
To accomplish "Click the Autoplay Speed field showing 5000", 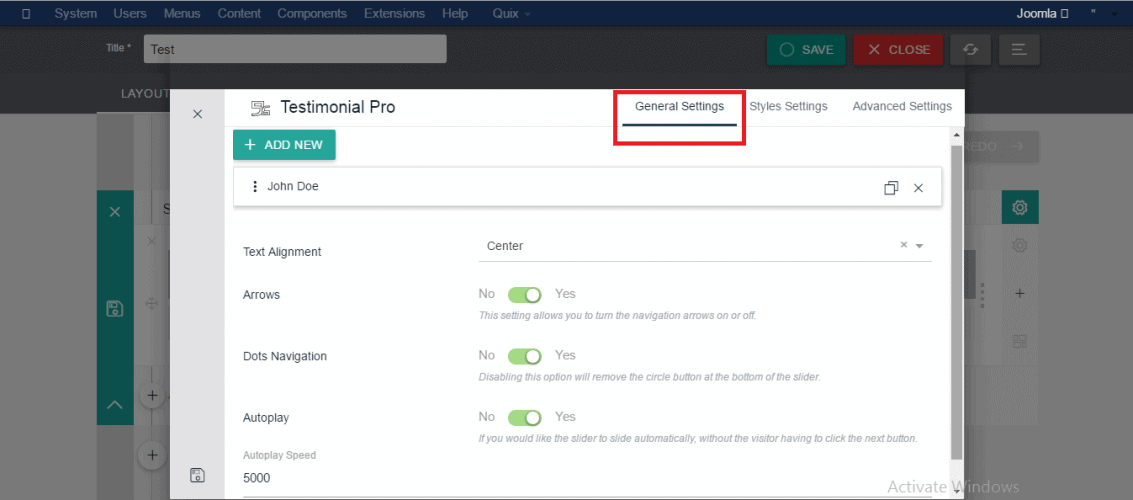I will pyautogui.click(x=587, y=478).
